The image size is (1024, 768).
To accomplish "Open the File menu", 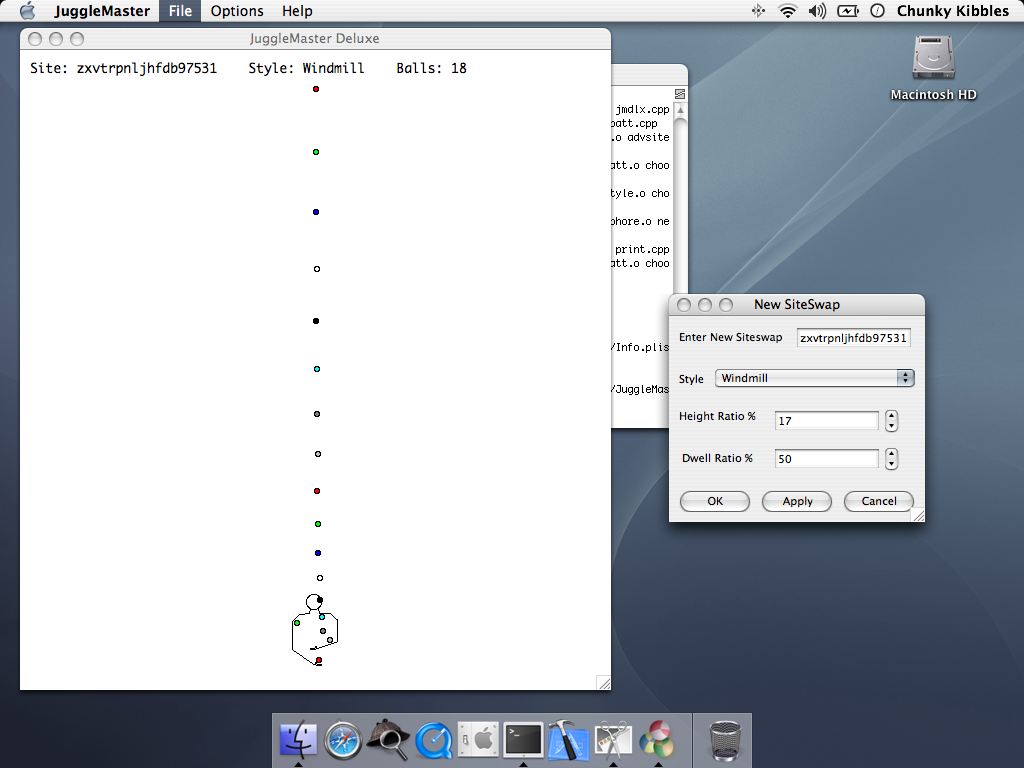I will click(x=180, y=10).
